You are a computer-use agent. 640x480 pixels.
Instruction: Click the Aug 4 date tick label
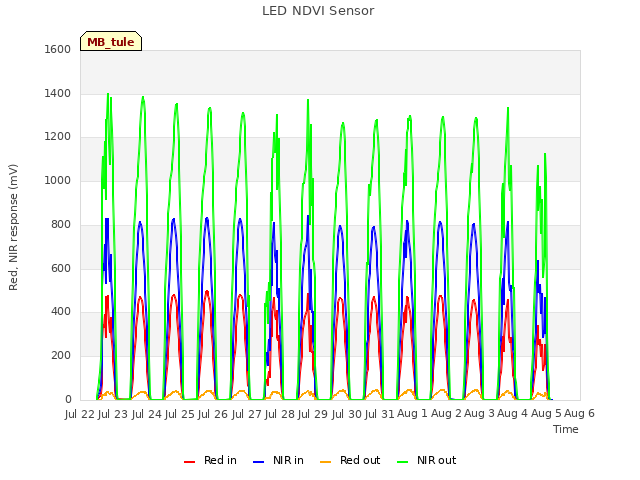coord(513,414)
